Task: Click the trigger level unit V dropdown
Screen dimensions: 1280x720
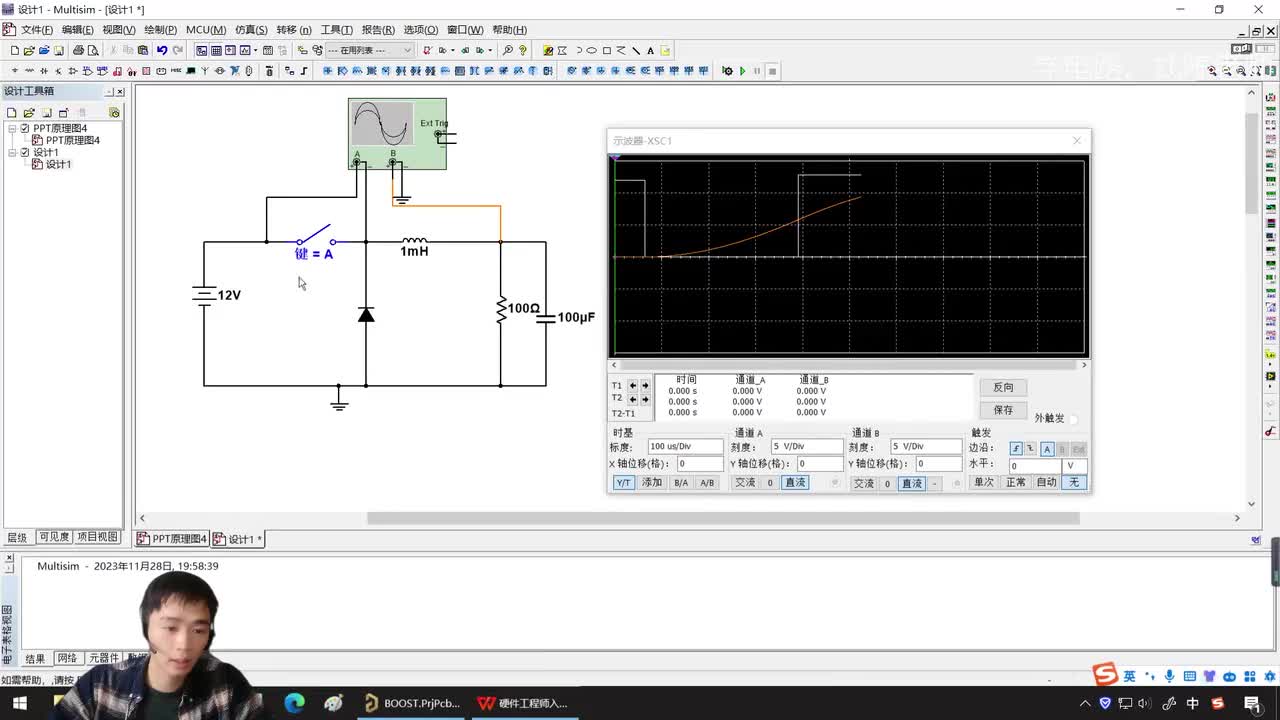Action: pyautogui.click(x=1074, y=466)
